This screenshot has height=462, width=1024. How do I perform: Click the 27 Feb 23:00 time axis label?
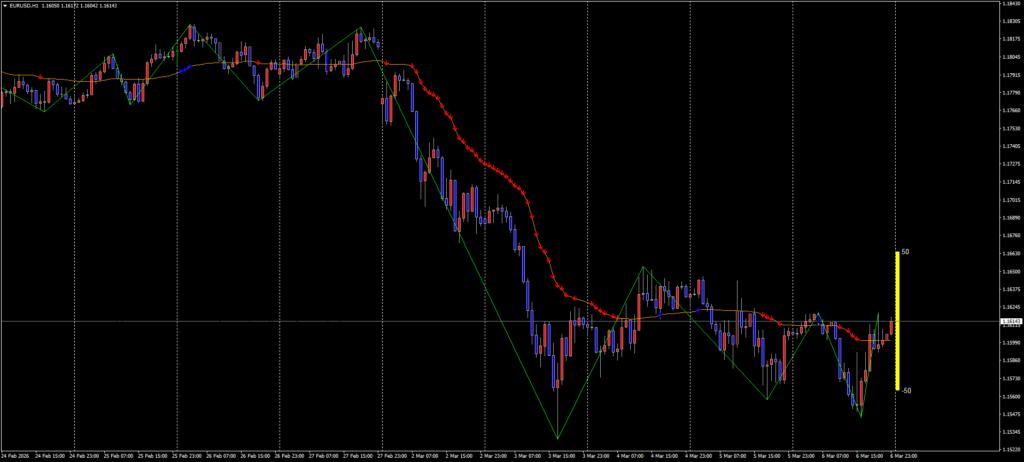point(392,456)
